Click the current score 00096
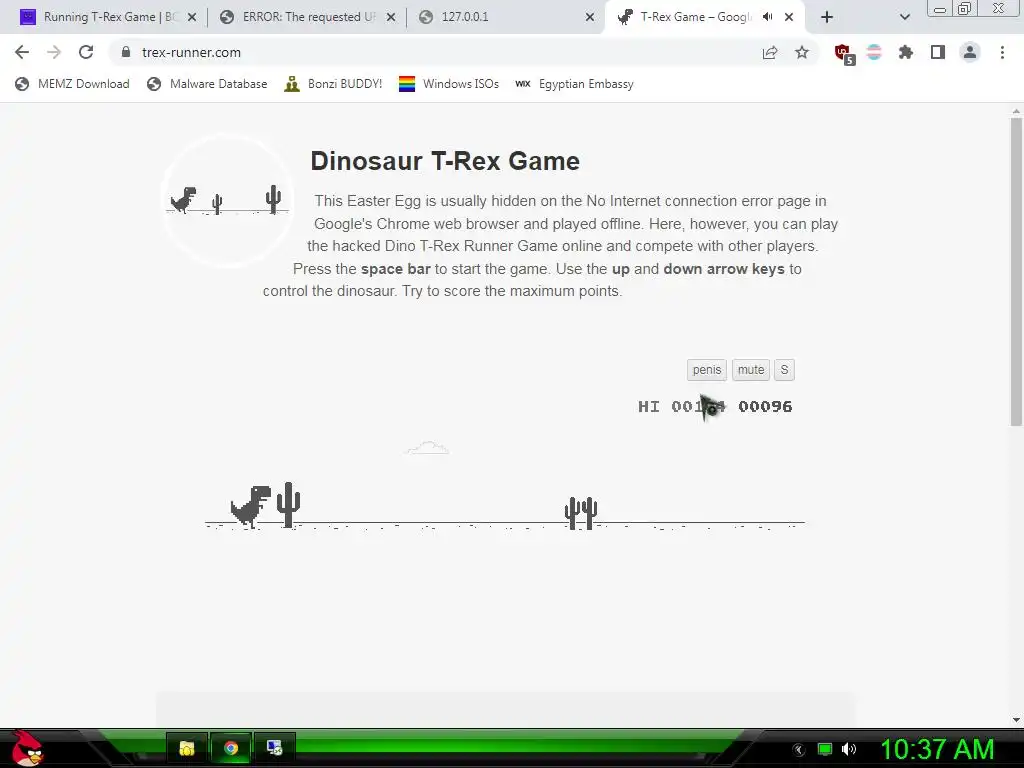This screenshot has height=768, width=1024. [x=765, y=406]
